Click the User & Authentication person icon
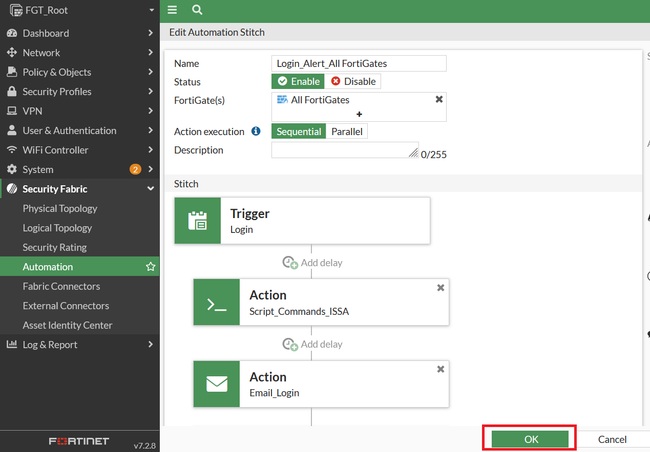650x452 pixels. tap(12, 130)
